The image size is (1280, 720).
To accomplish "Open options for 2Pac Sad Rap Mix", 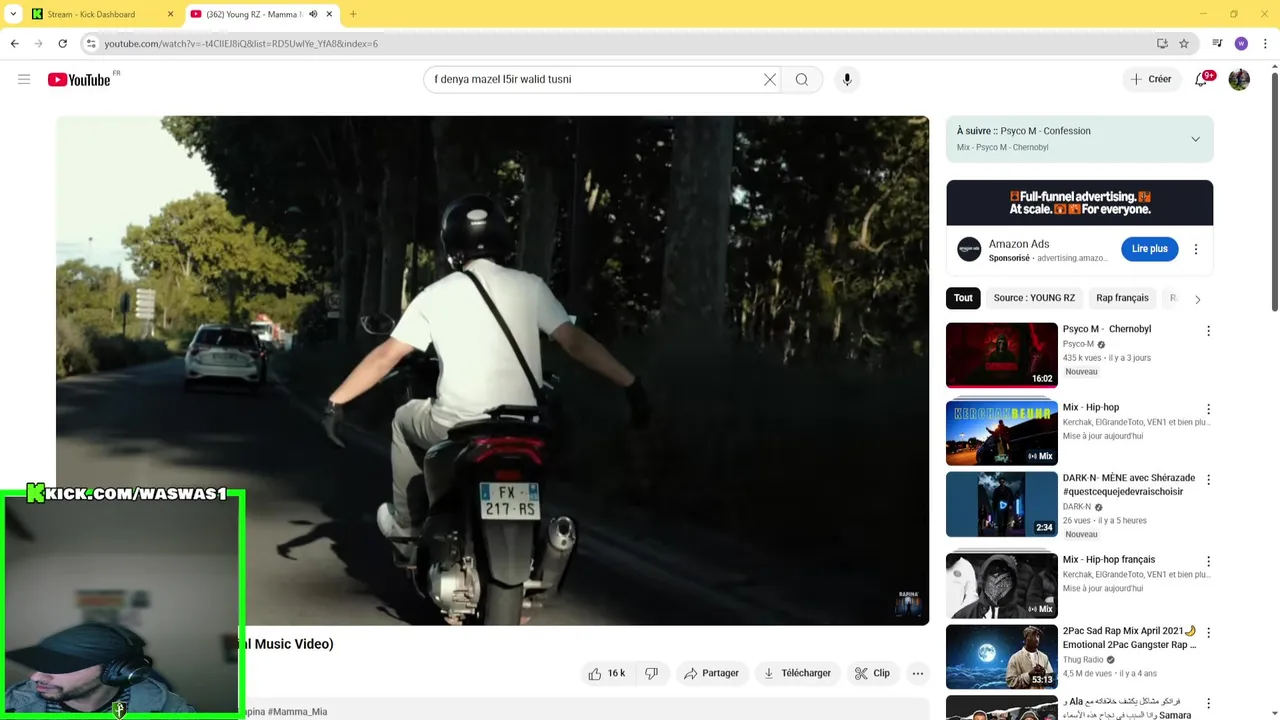I will [x=1208, y=633].
